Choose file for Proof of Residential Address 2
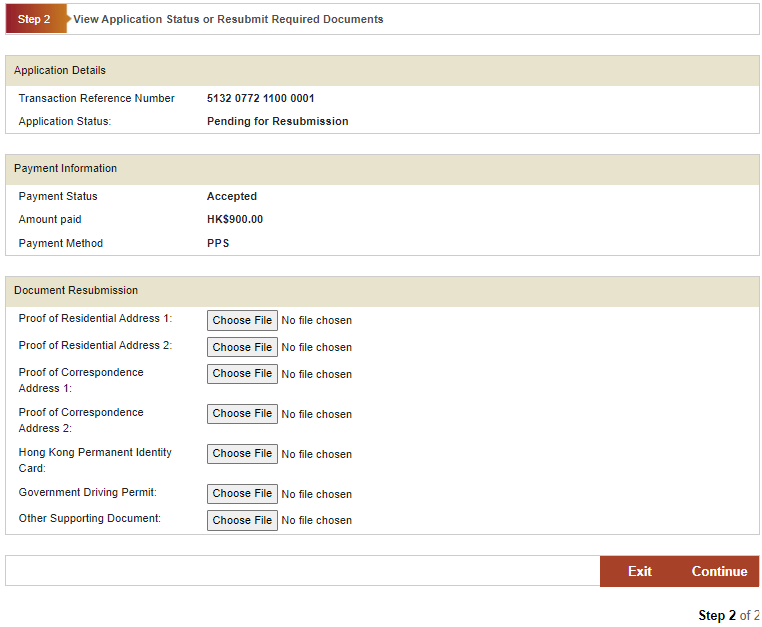The width and height of the screenshot is (762, 627). coord(242,347)
